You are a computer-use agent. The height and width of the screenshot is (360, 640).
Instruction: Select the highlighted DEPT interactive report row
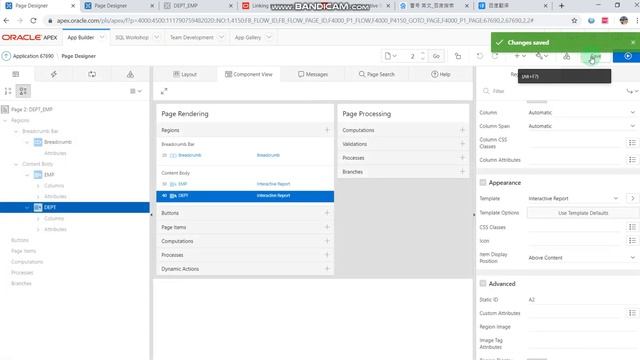pos(245,196)
